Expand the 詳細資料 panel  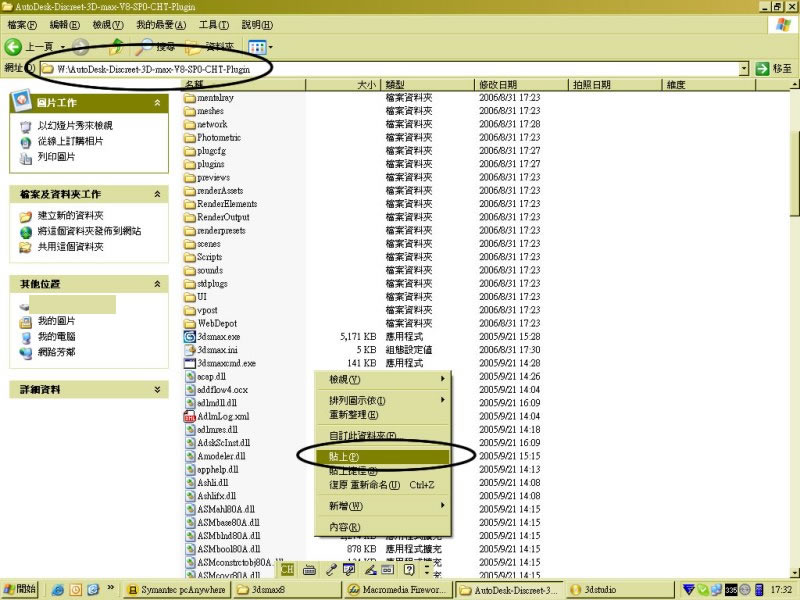157,389
